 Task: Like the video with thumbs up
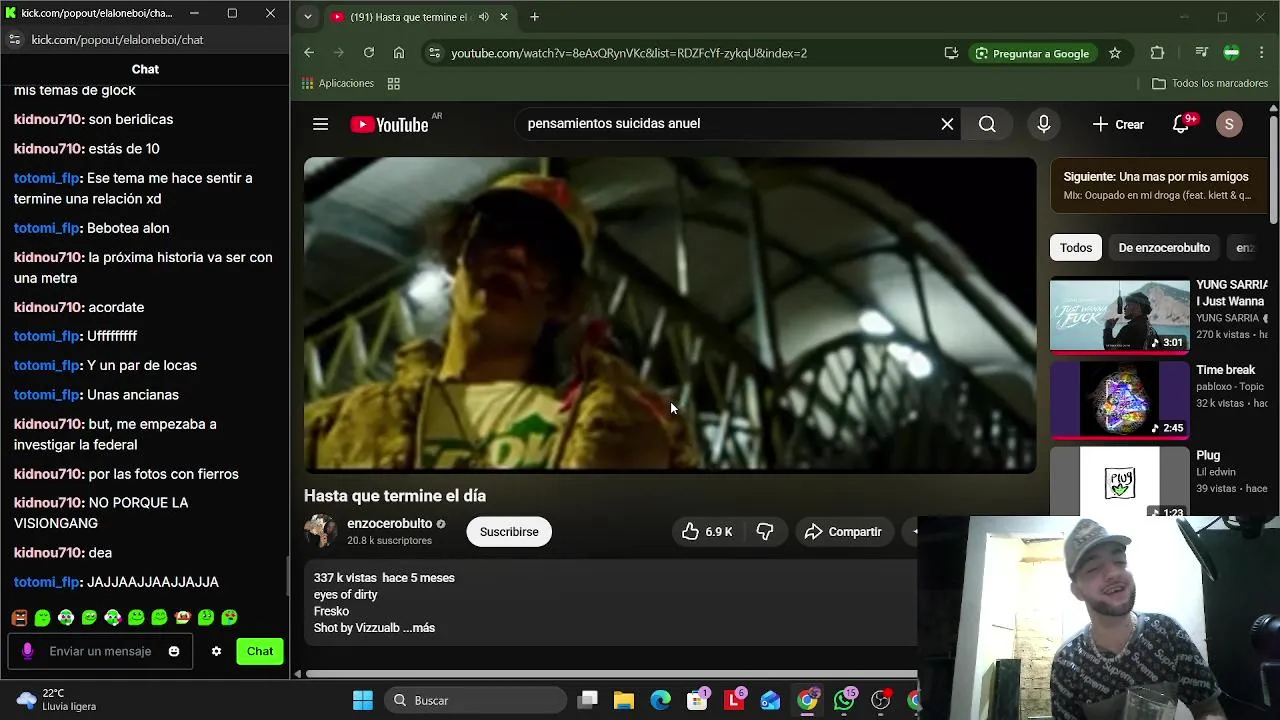[x=707, y=532]
